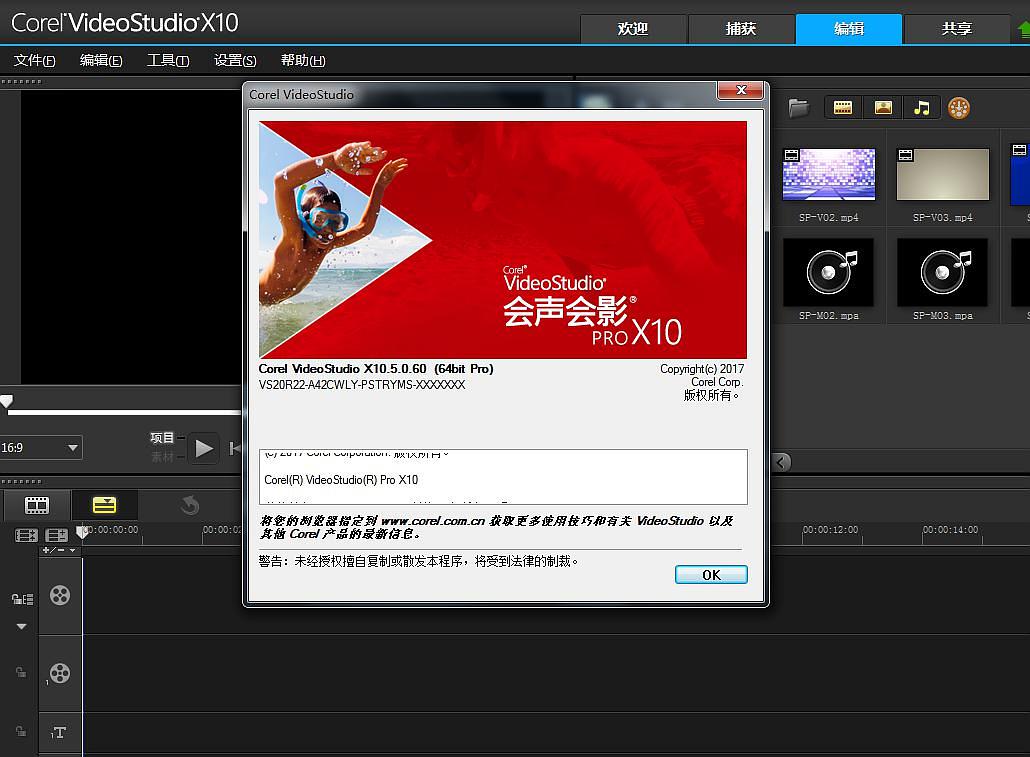Select the 编辑 workspace tab
1030x757 pixels.
click(849, 29)
